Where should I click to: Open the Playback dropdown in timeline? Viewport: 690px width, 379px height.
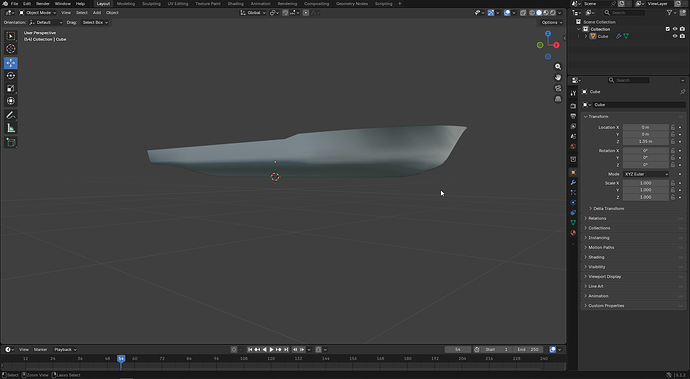(x=65, y=350)
